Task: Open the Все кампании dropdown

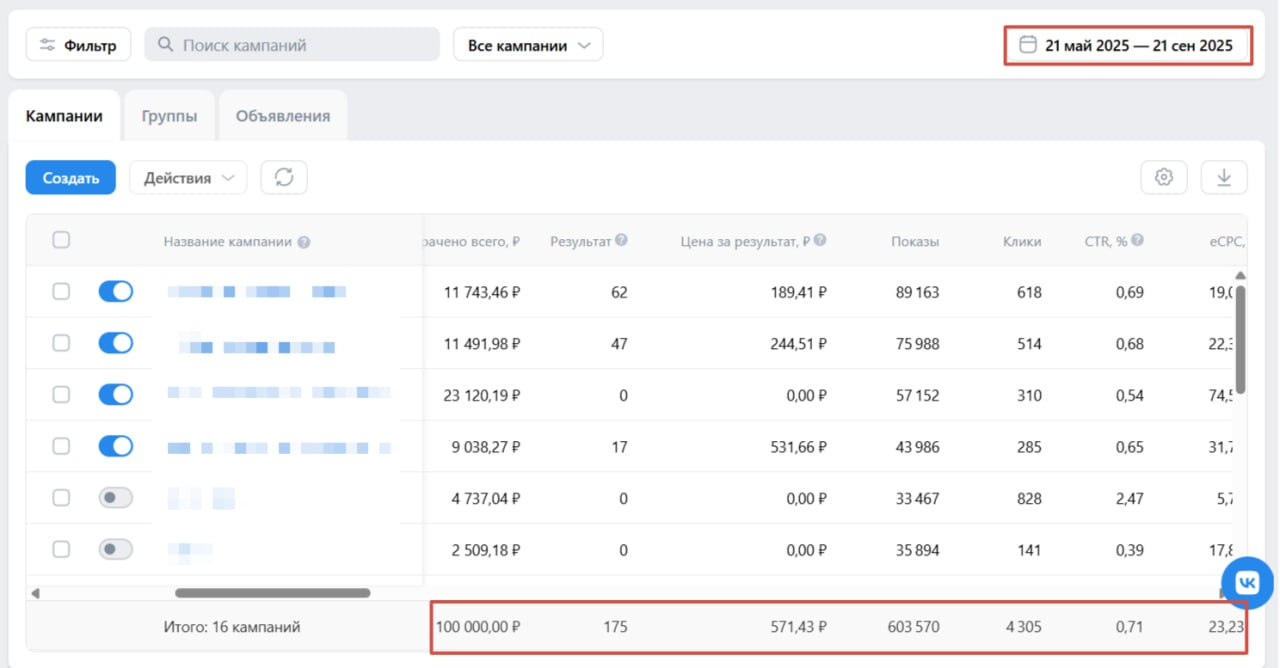Action: point(528,45)
